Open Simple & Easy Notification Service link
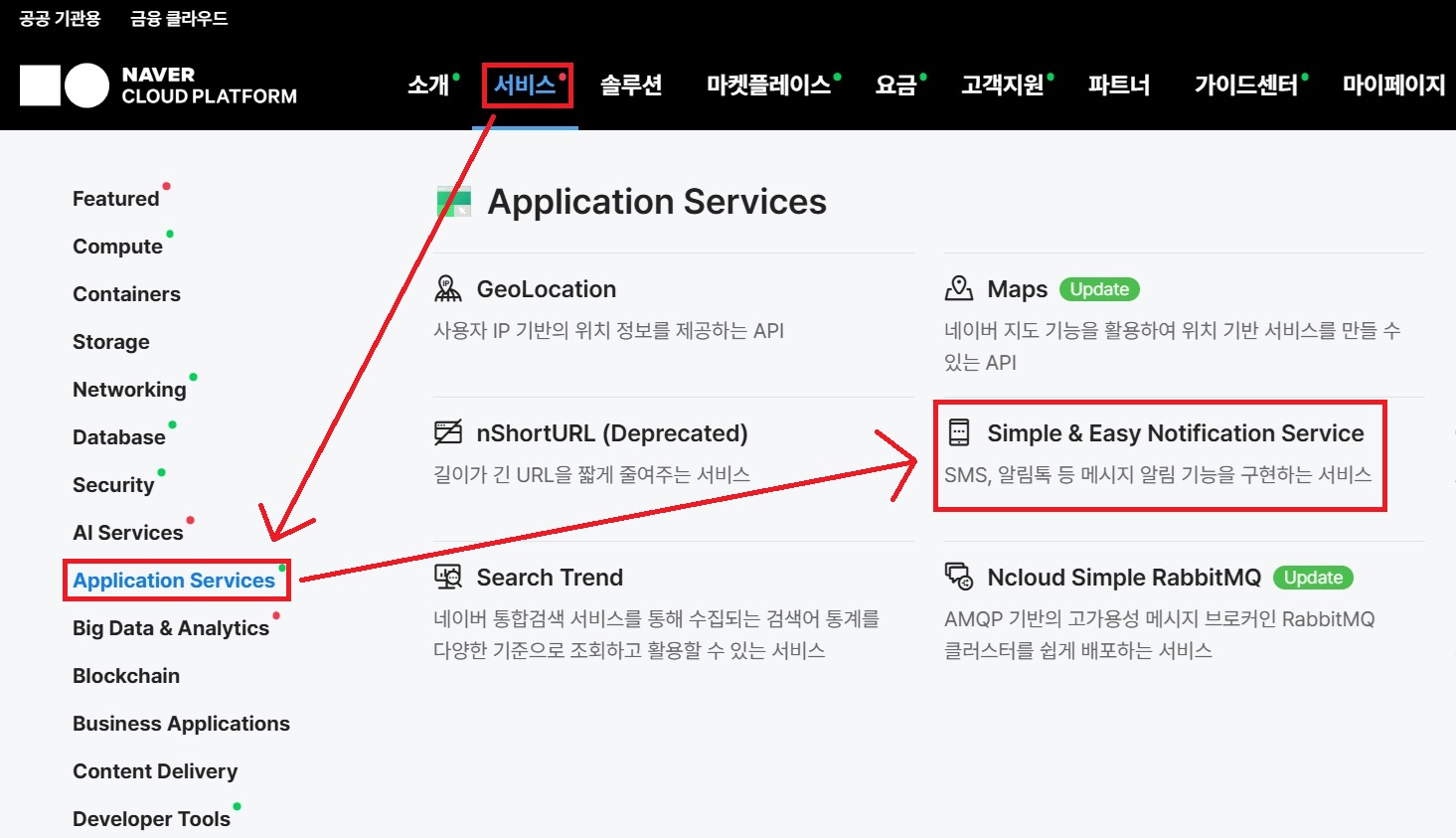The image size is (1456, 838). tap(1176, 433)
